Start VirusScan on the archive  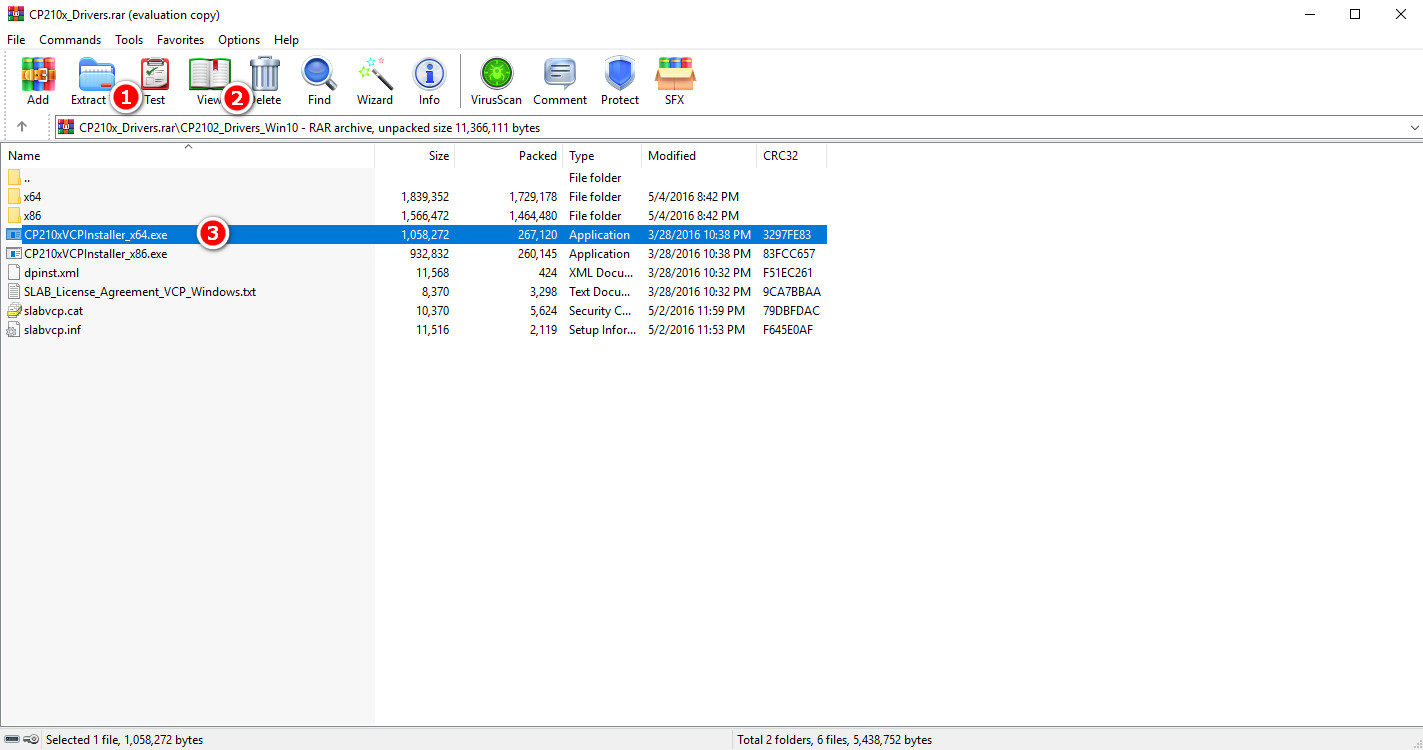(497, 80)
